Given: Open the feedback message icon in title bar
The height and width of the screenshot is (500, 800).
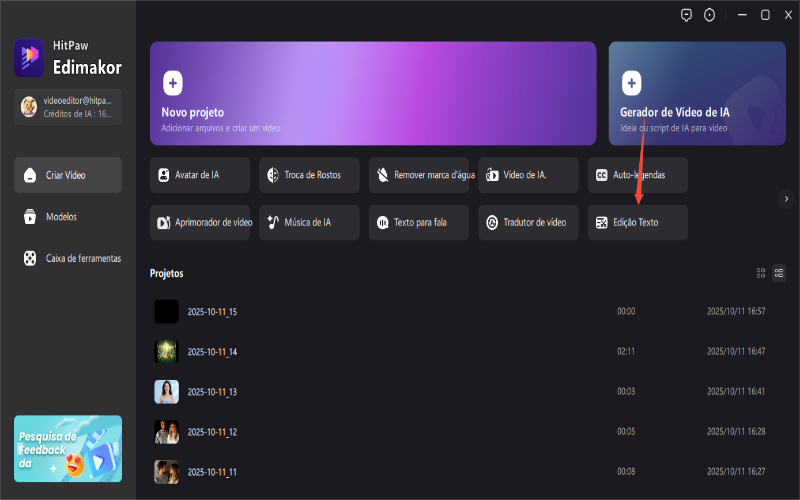Looking at the screenshot, I should coord(686,15).
